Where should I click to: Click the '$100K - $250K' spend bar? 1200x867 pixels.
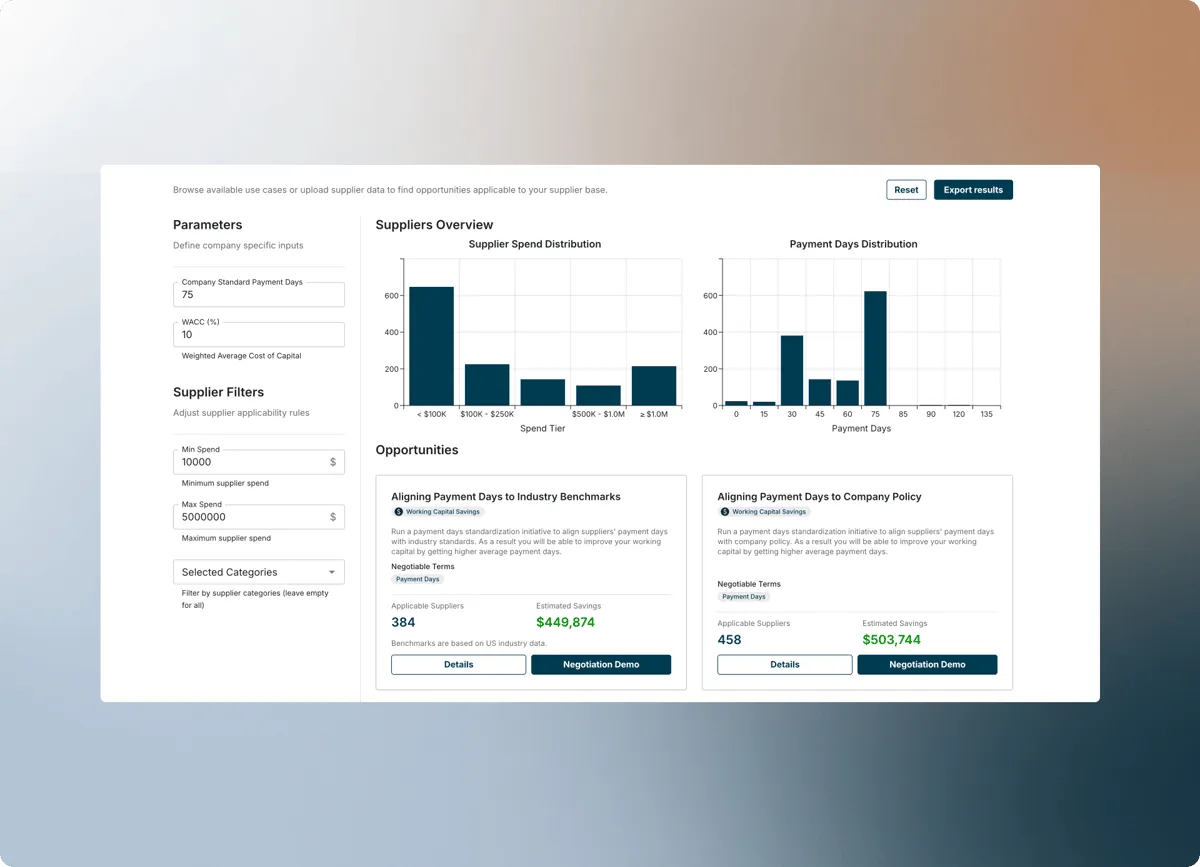click(x=487, y=385)
